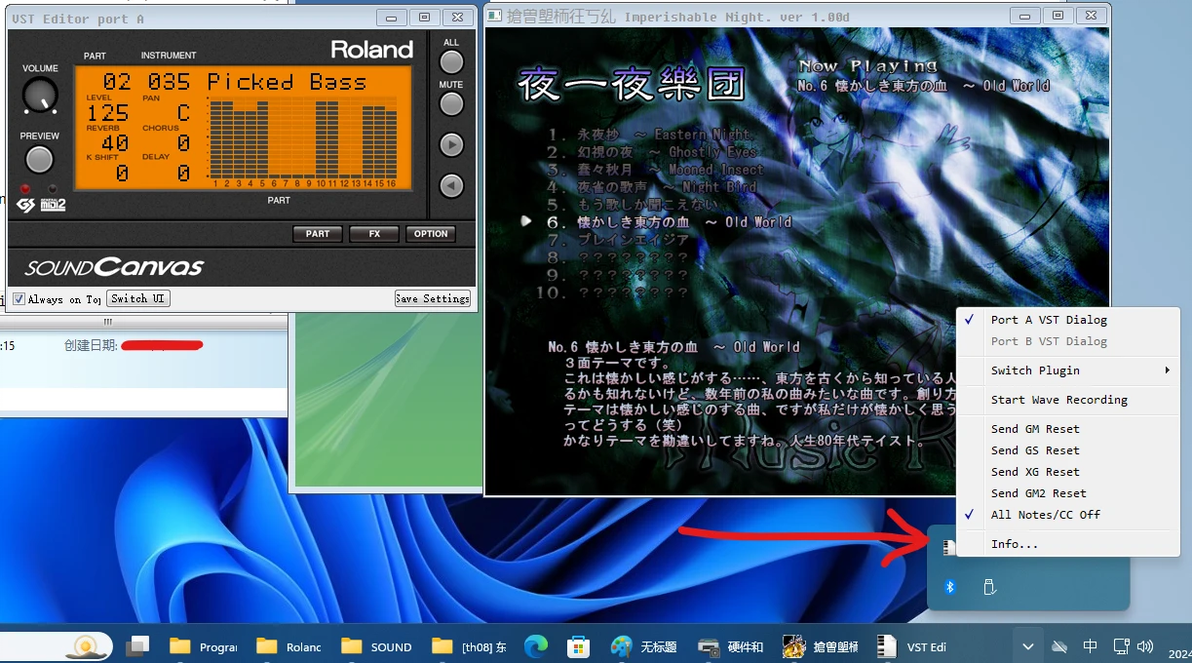Toggle the Always on Top checkbox
This screenshot has height=663, width=1192.
(x=19, y=299)
